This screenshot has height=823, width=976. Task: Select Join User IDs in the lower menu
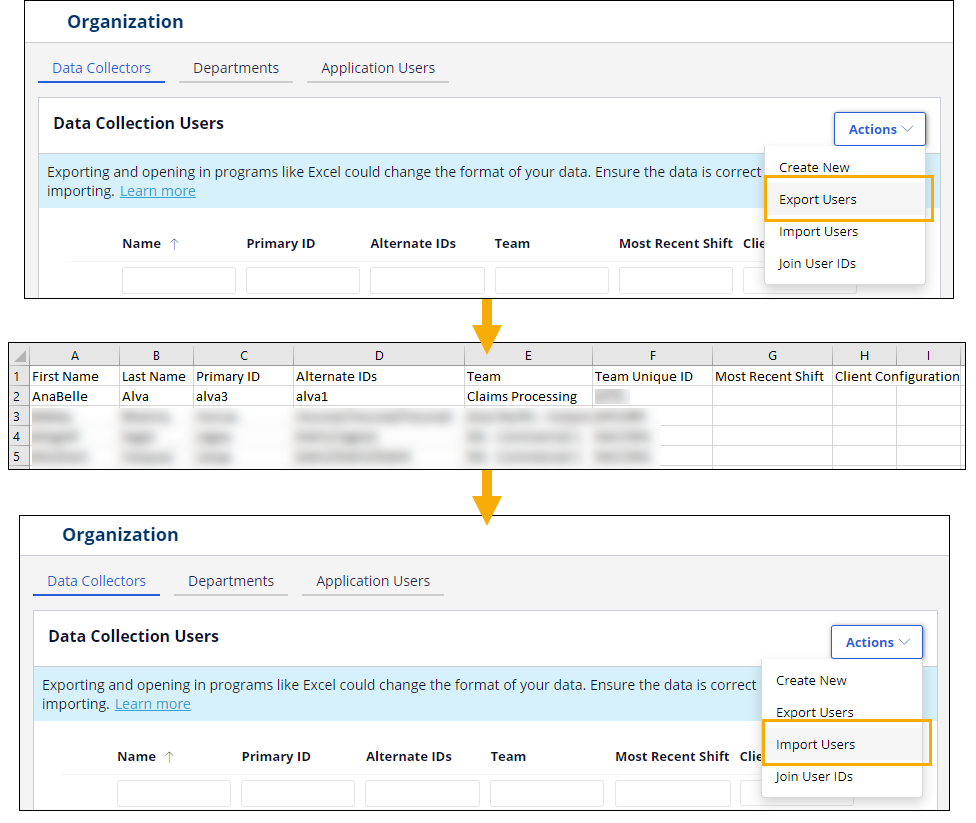(814, 776)
